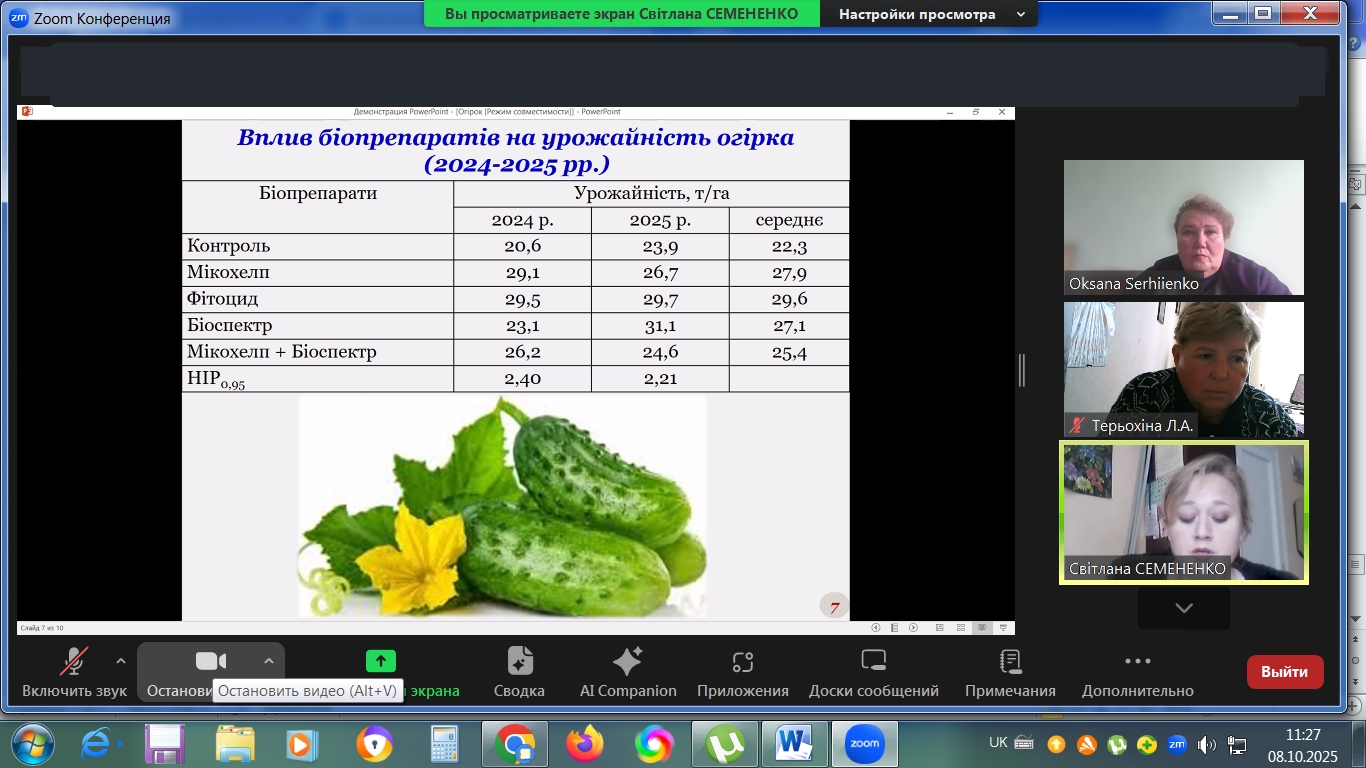1366x768 pixels.
Task: Click the system volume speaker tray icon
Action: point(1207,744)
